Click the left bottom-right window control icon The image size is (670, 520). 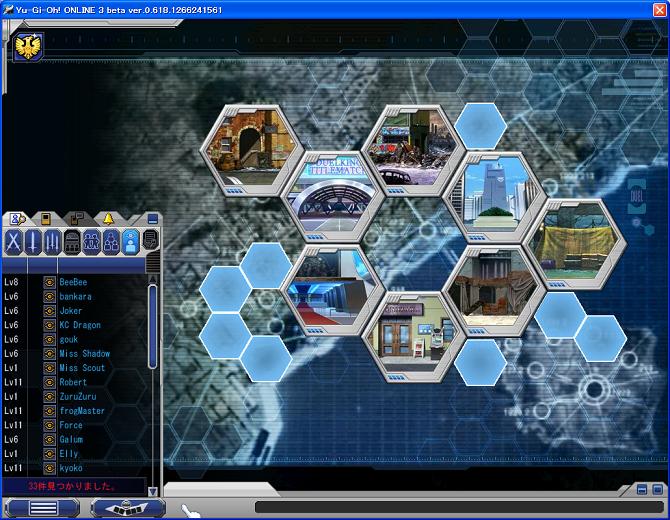[x=642, y=490]
